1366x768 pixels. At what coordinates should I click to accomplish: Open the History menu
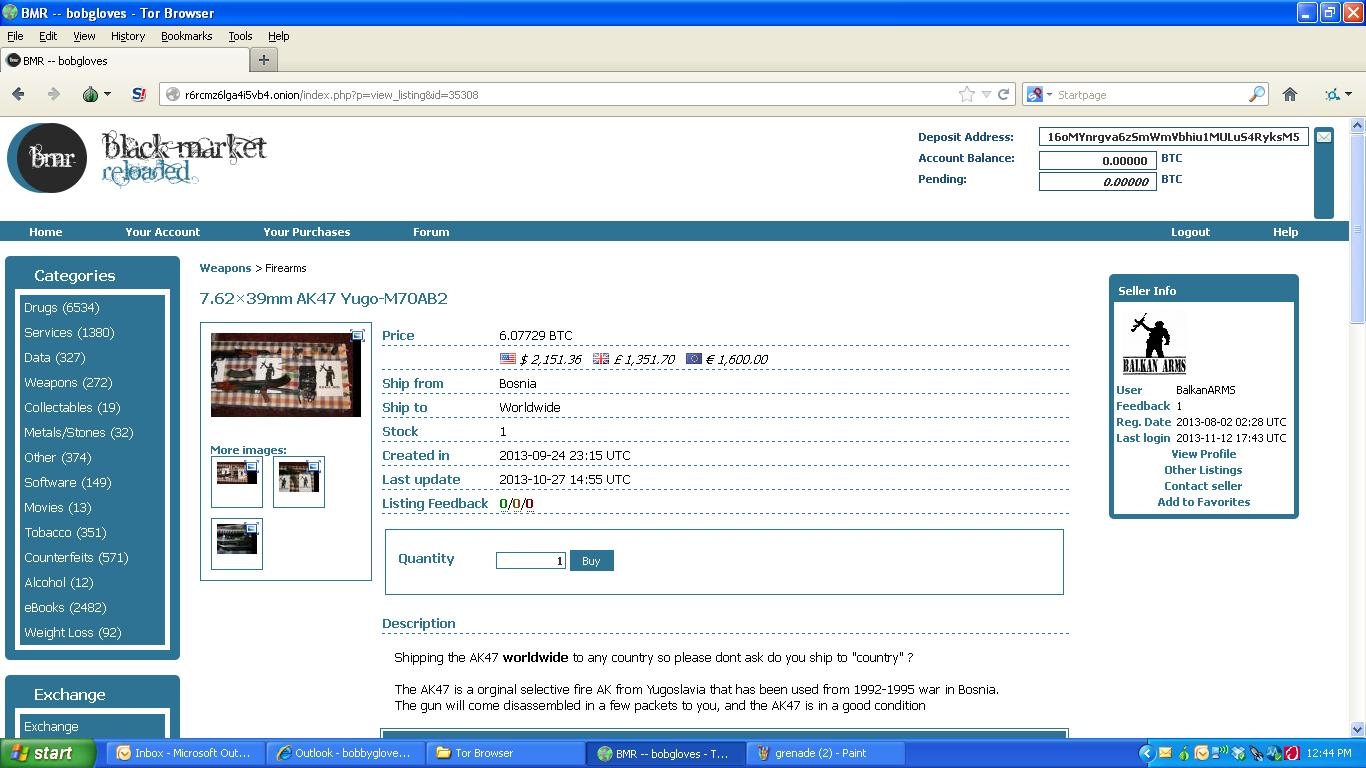pyautogui.click(x=128, y=36)
